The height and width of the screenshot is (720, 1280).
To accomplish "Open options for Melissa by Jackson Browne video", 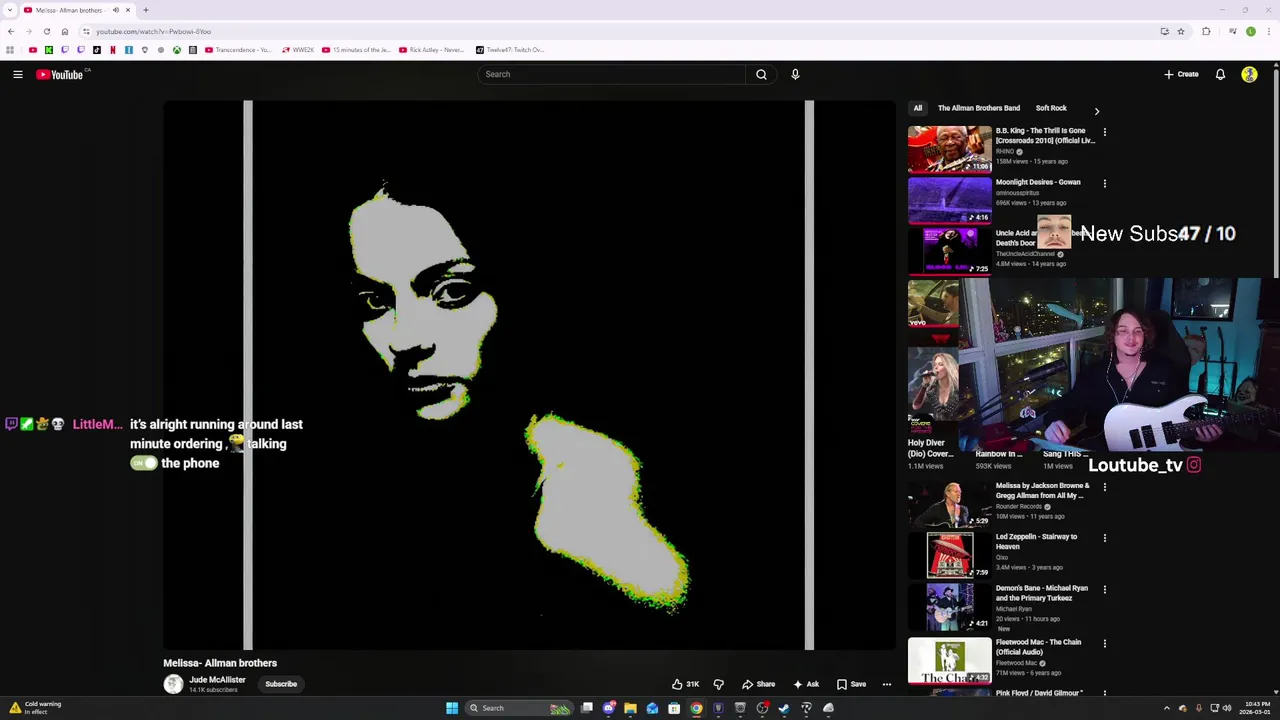I will (x=1104, y=487).
